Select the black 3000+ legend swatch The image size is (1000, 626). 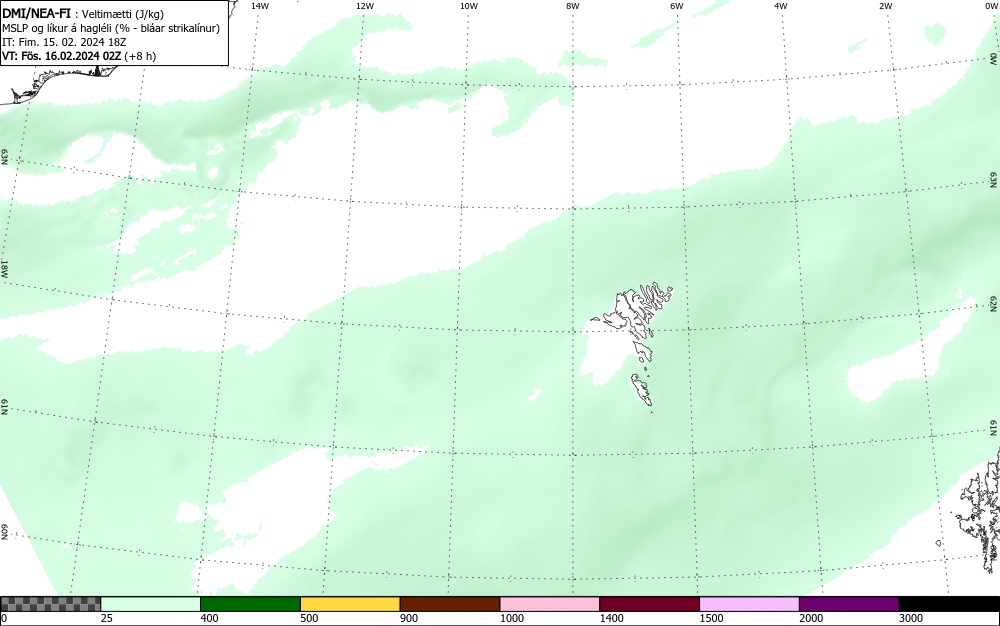coord(949,604)
